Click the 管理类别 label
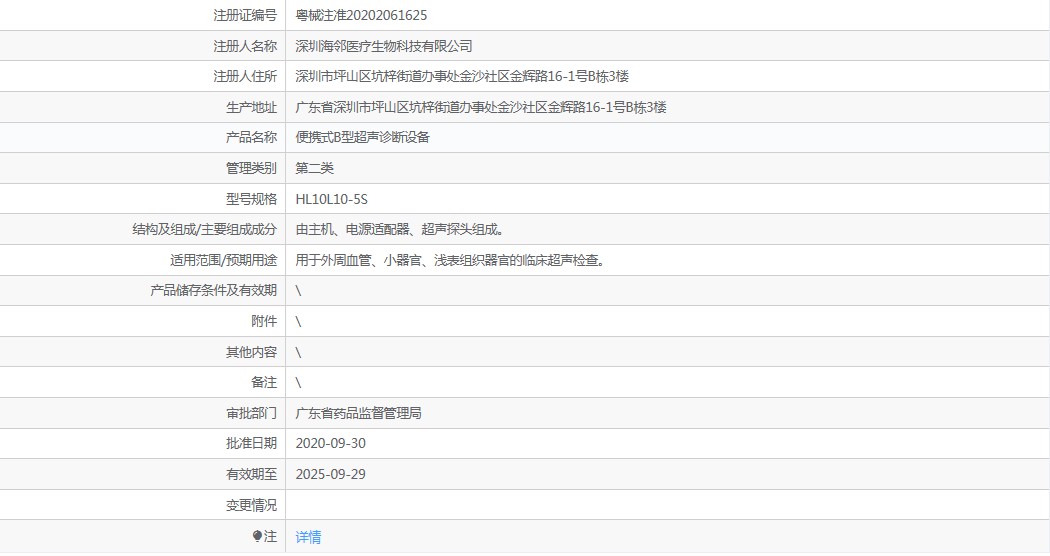 [x=251, y=168]
